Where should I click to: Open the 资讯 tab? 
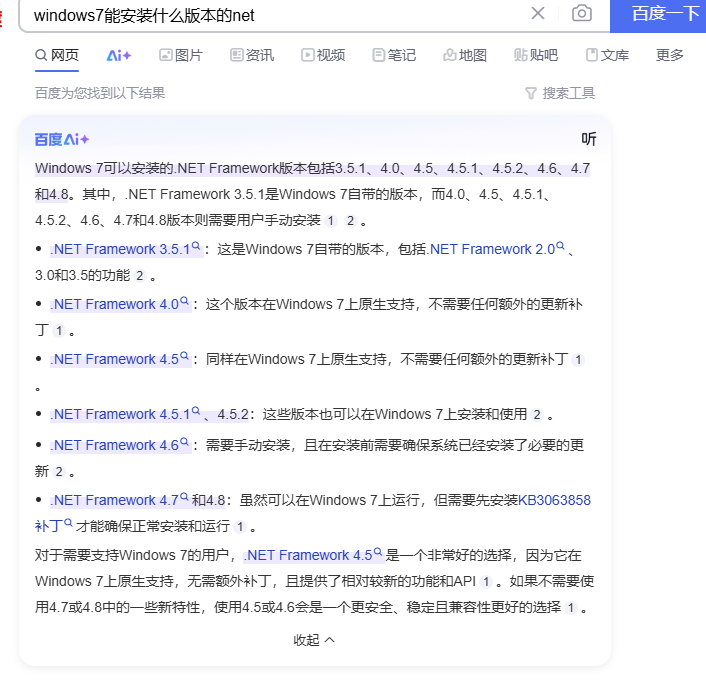pos(252,55)
